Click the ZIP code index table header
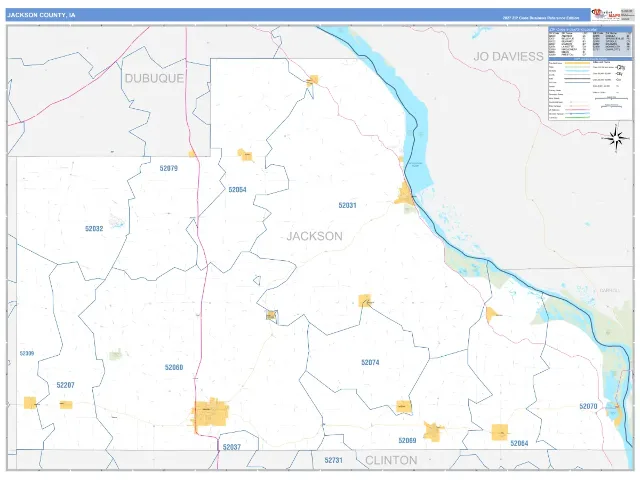 tap(590, 30)
